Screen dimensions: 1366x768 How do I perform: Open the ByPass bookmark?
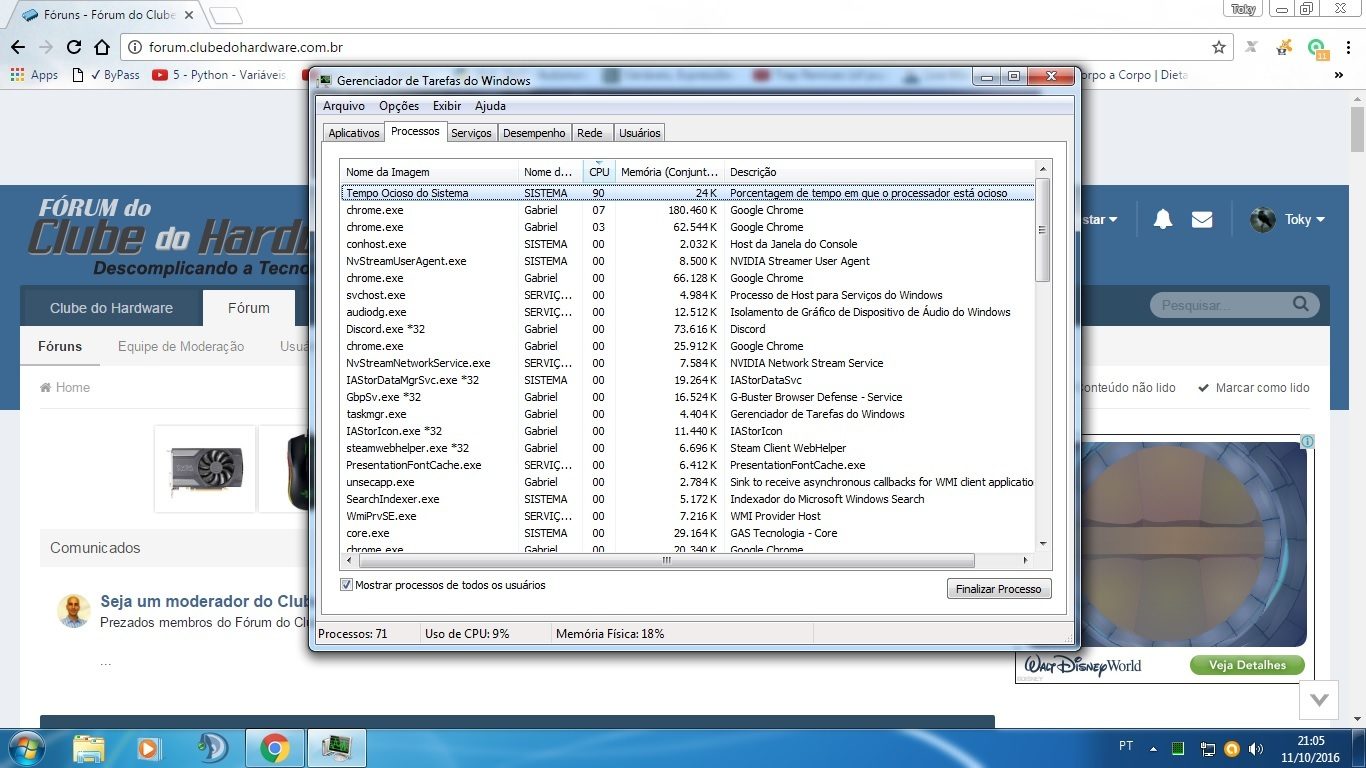pyautogui.click(x=106, y=75)
